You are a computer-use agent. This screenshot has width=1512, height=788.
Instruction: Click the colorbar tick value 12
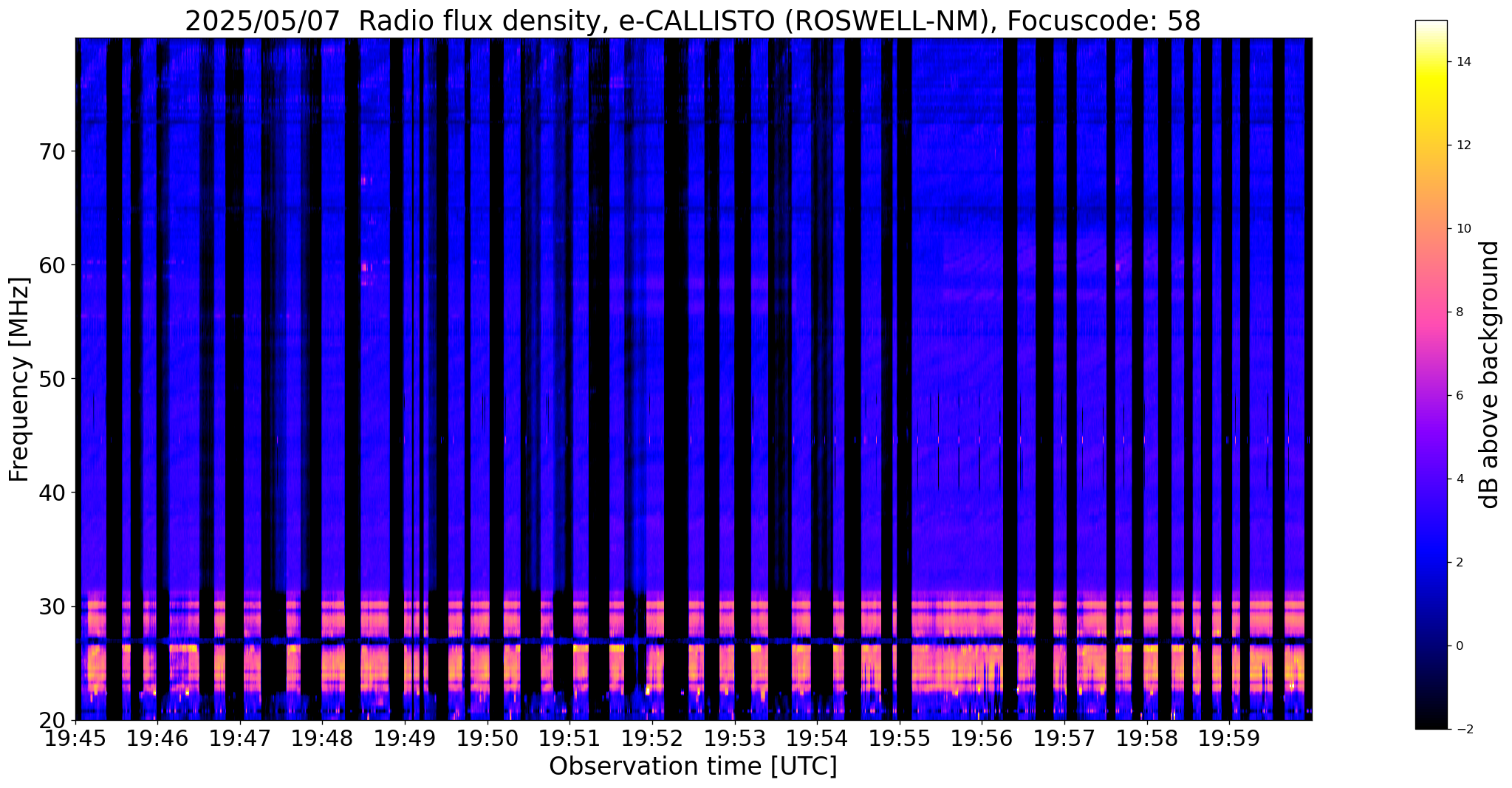click(1463, 145)
